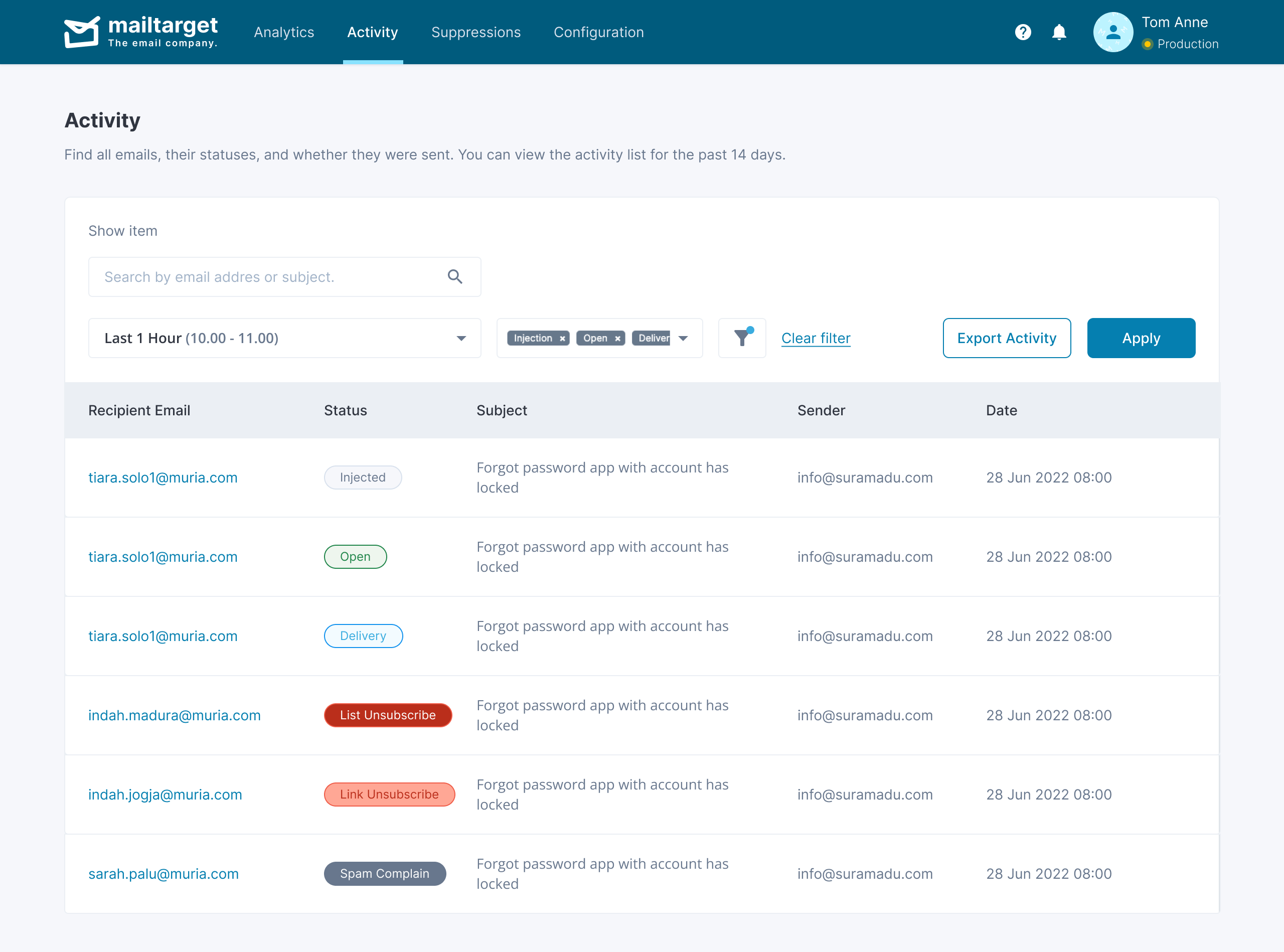This screenshot has height=952, width=1284.
Task: Click the user avatar icon
Action: pos(1113,32)
